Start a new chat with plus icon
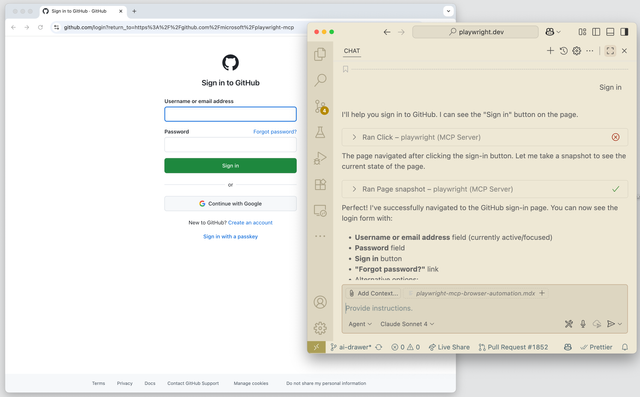The width and height of the screenshot is (640, 397). click(550, 51)
